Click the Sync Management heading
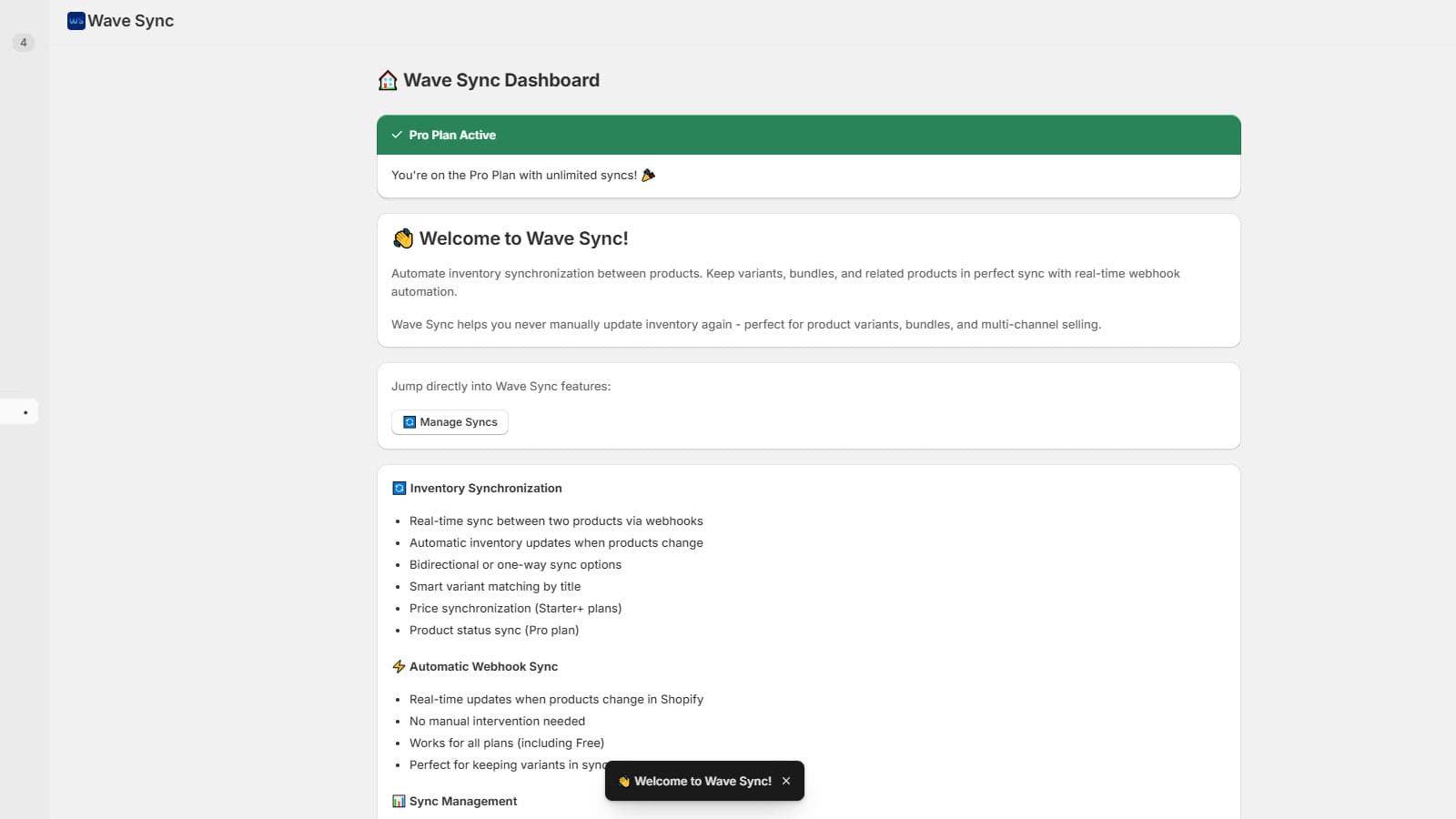1456x819 pixels. (x=463, y=802)
